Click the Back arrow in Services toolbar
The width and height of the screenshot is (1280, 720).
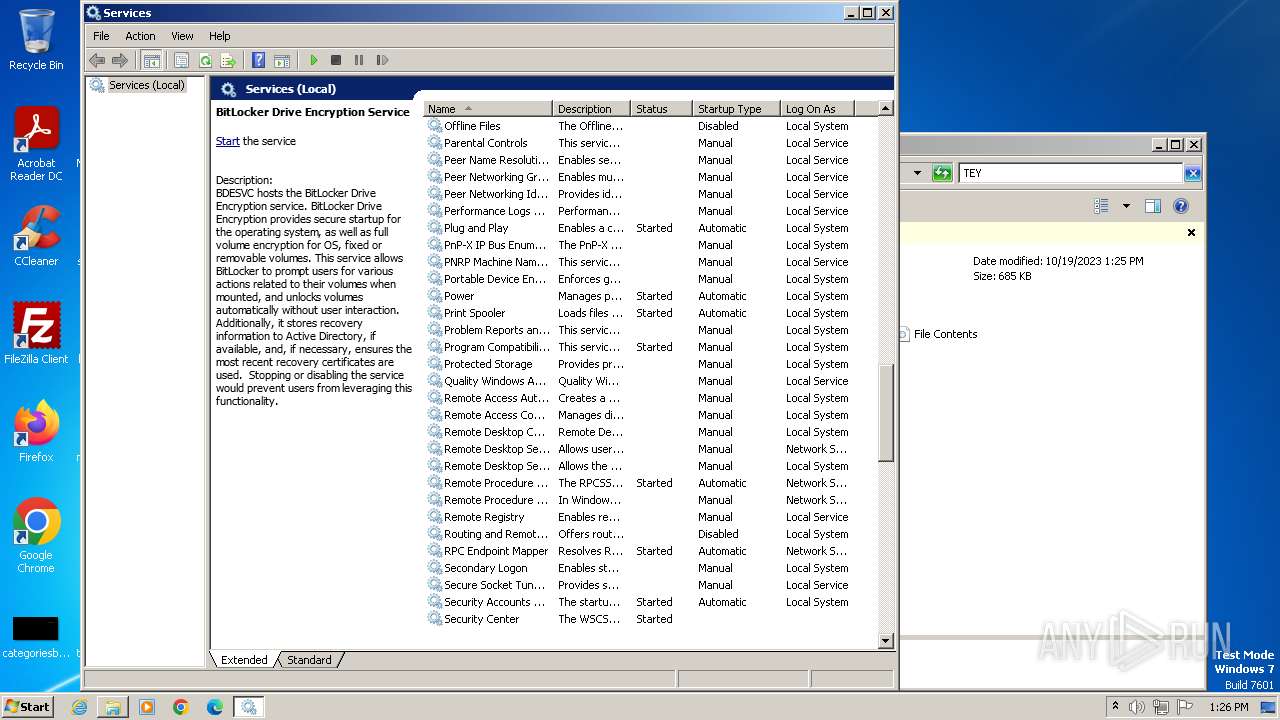97,60
